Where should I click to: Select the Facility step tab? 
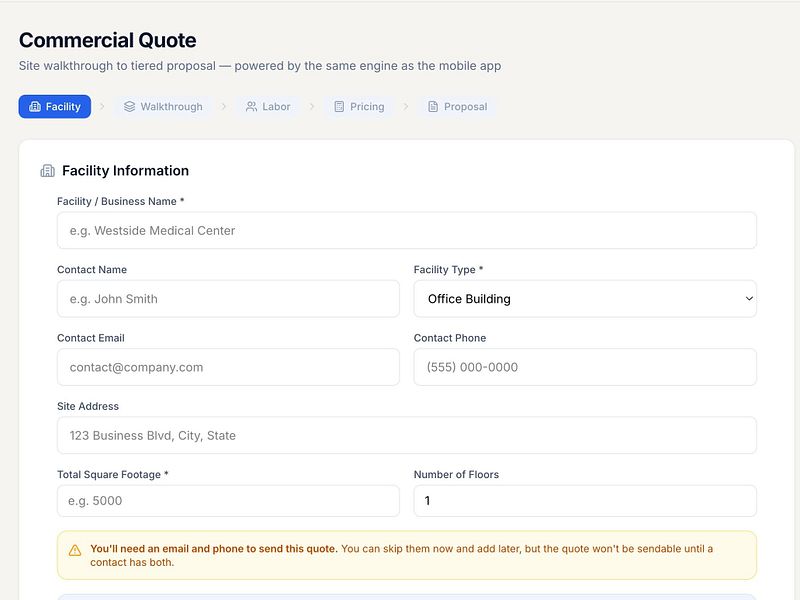[55, 107]
